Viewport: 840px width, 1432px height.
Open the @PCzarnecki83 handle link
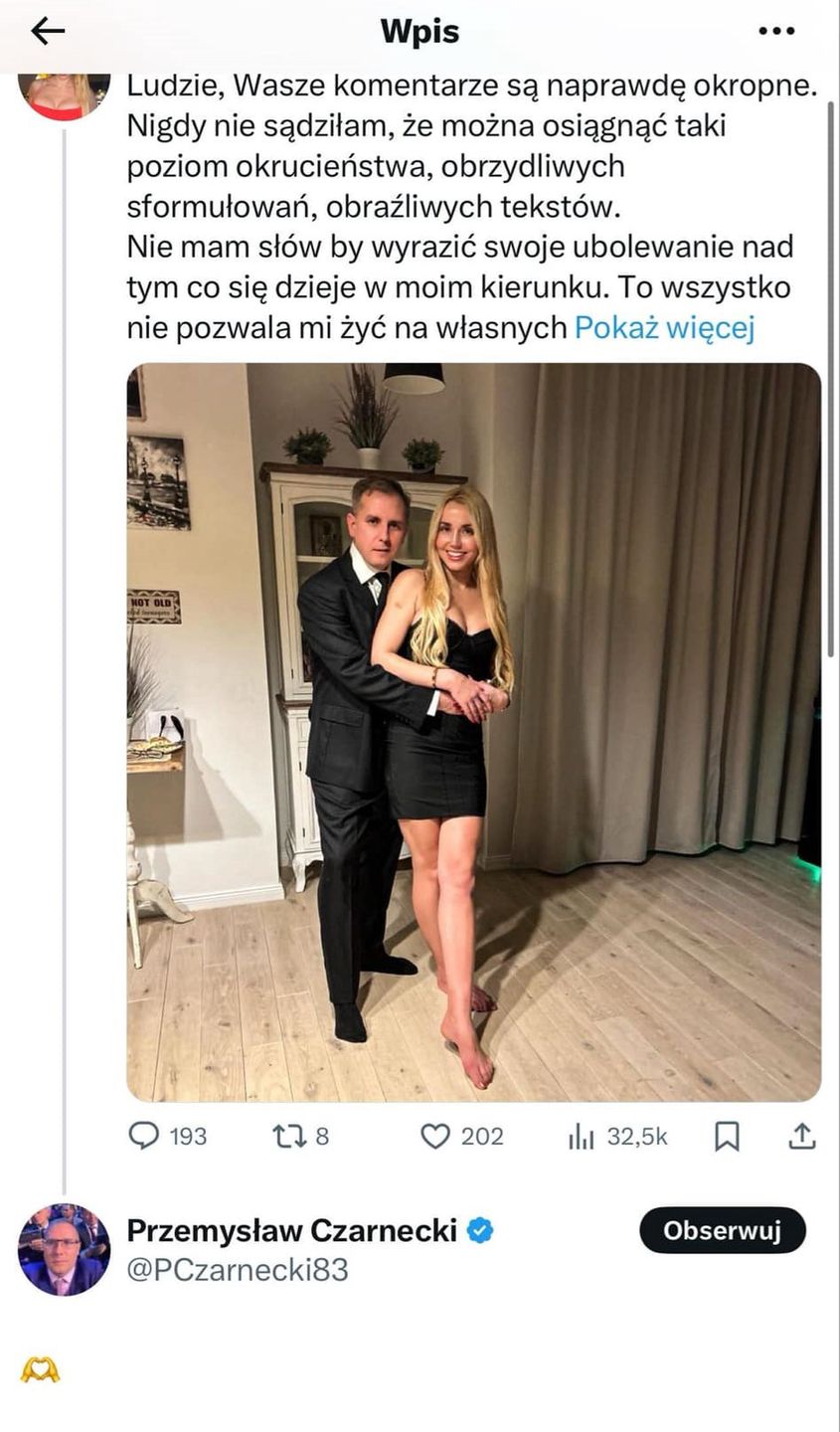tap(238, 1270)
